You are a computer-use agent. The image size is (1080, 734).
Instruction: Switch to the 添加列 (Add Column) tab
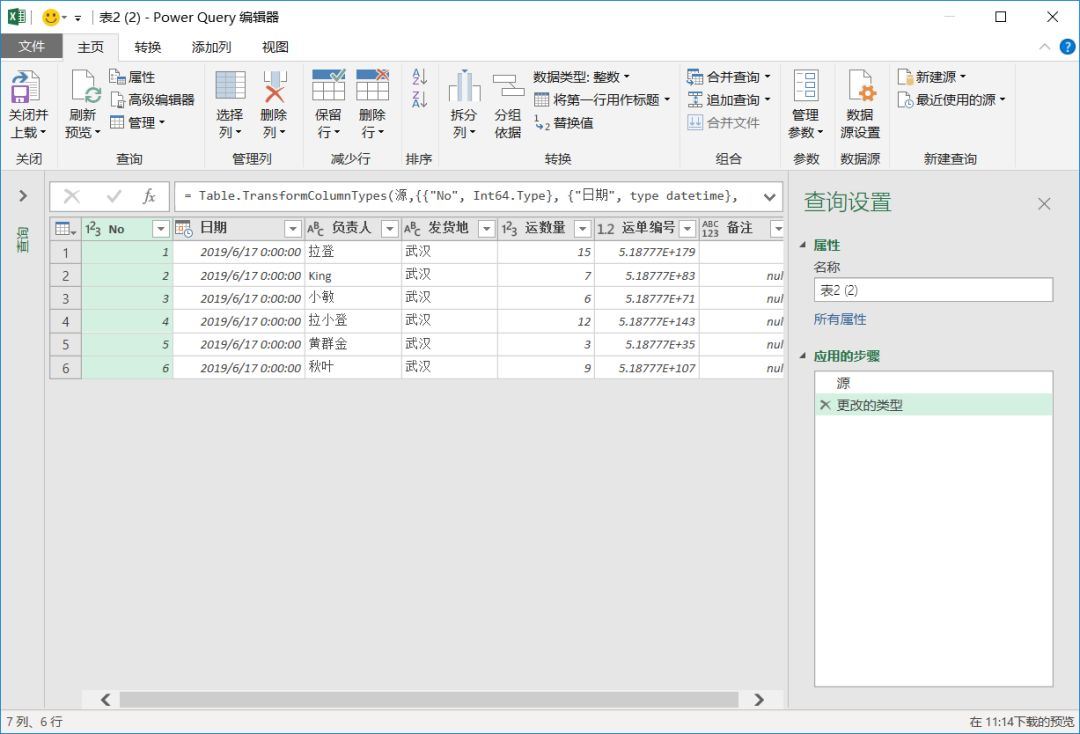coord(211,47)
